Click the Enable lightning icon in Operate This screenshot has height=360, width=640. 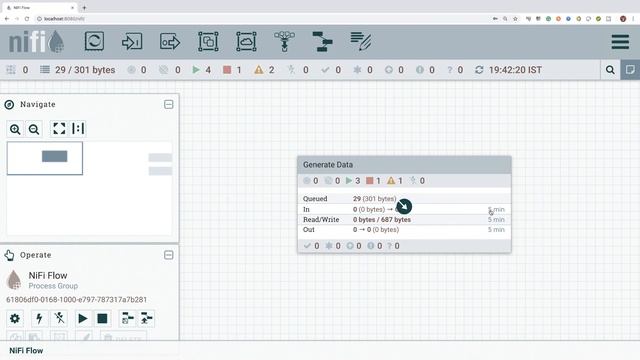40,318
